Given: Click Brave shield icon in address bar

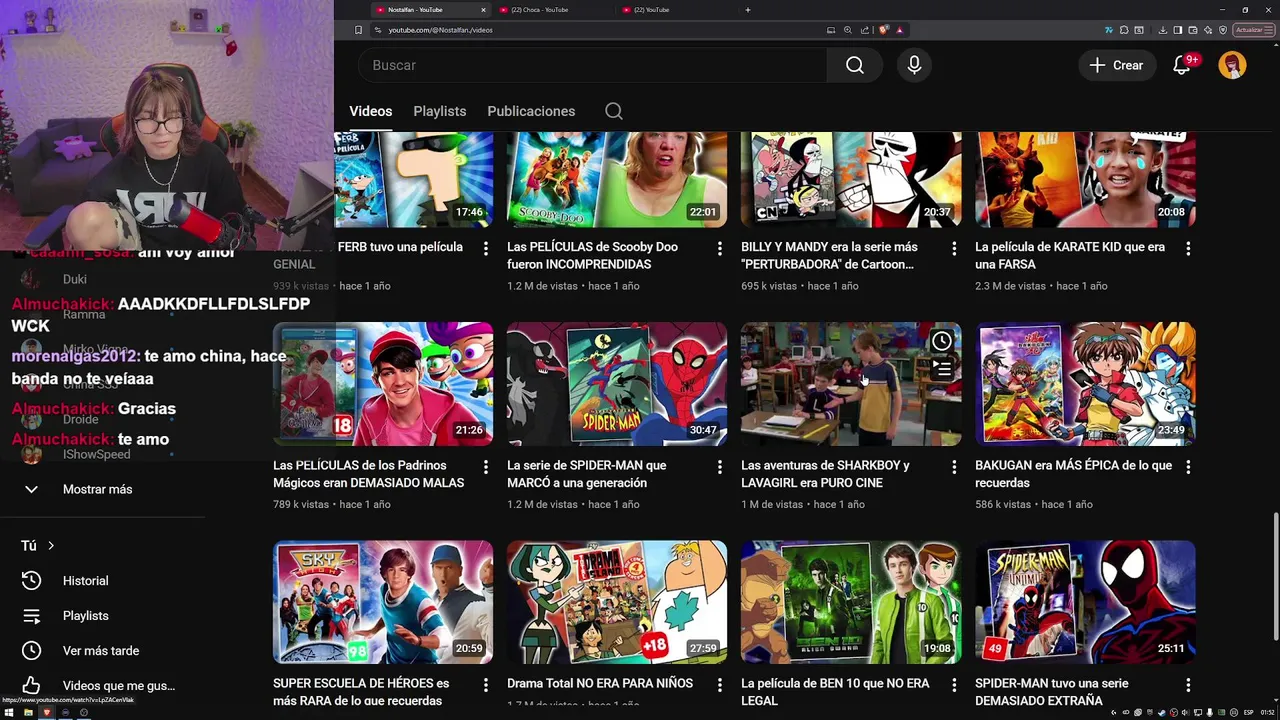Looking at the screenshot, I should [x=884, y=30].
